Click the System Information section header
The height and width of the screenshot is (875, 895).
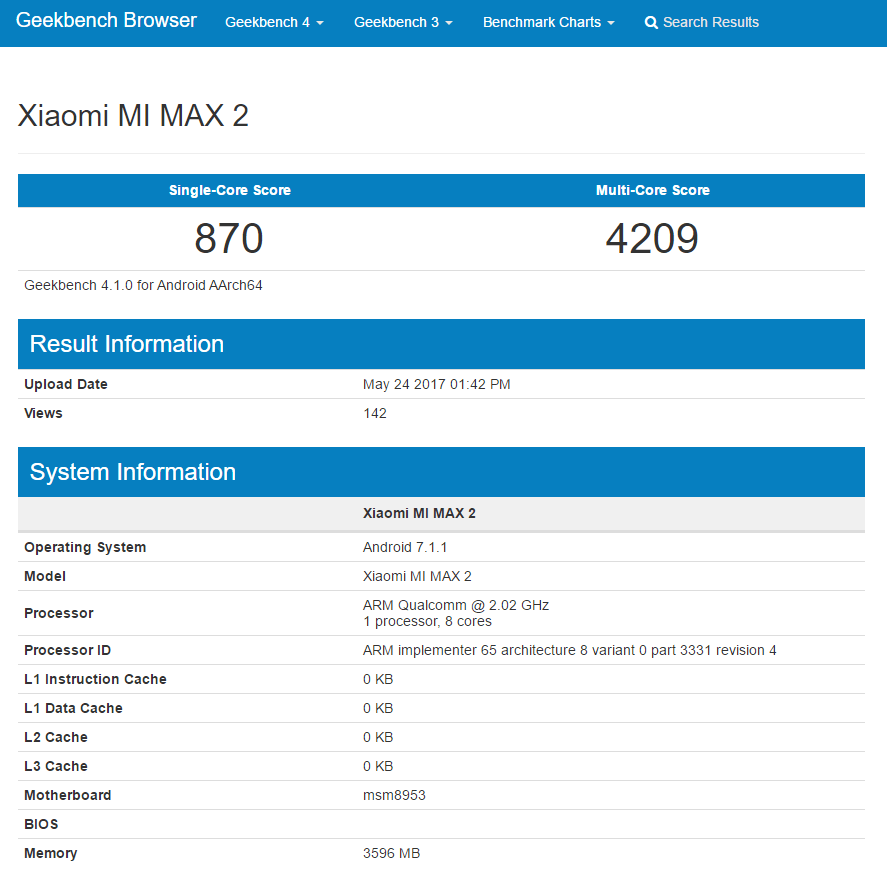pos(441,472)
